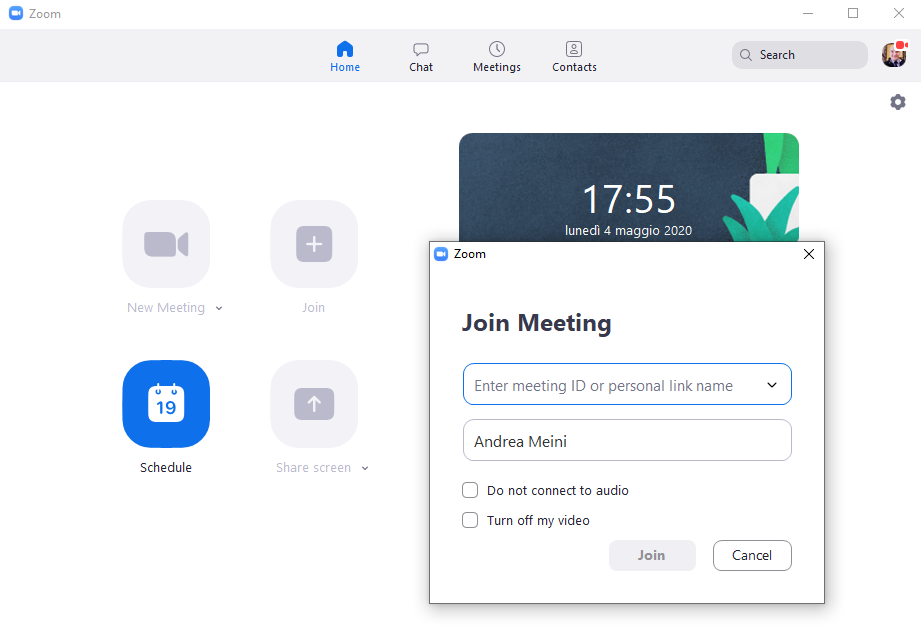Open the Chat bubble icon
The image size is (921, 628).
pos(421,49)
